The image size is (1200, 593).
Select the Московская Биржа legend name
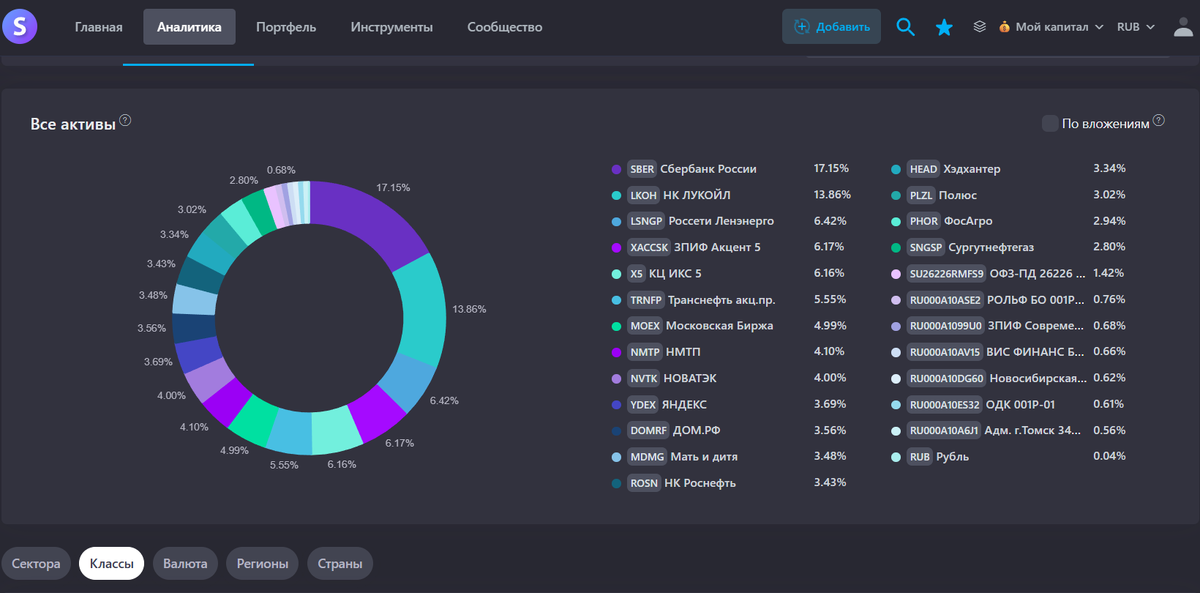coord(719,326)
